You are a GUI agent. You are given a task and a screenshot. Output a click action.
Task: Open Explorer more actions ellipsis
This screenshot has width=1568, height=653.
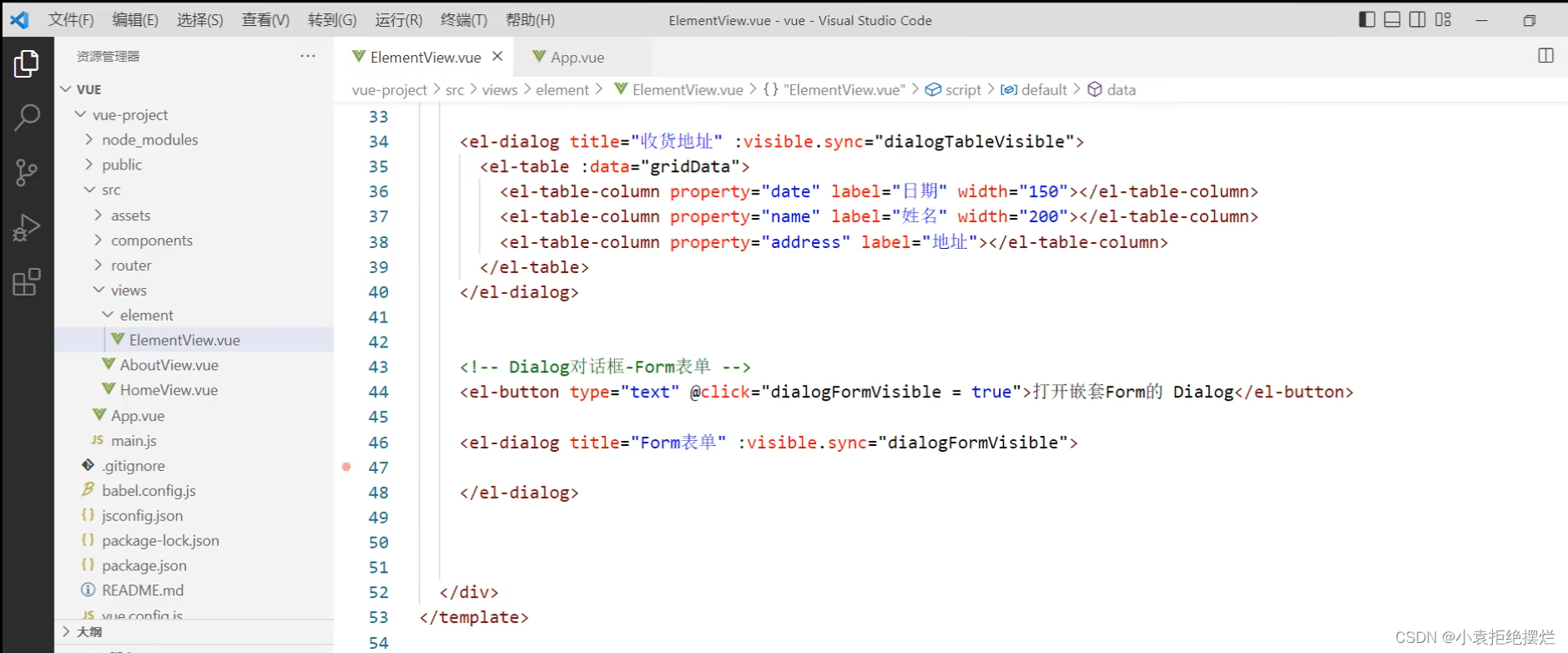pyautogui.click(x=308, y=56)
